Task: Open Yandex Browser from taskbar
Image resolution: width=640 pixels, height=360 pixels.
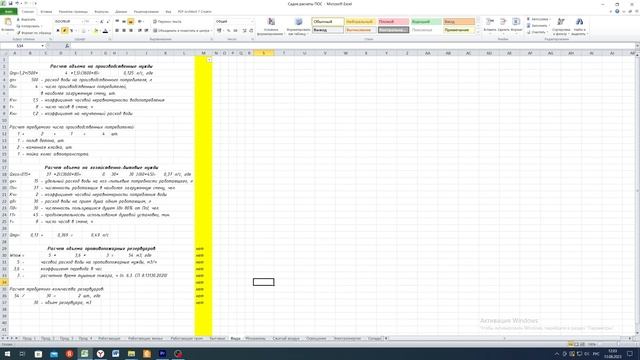Action: point(100,354)
